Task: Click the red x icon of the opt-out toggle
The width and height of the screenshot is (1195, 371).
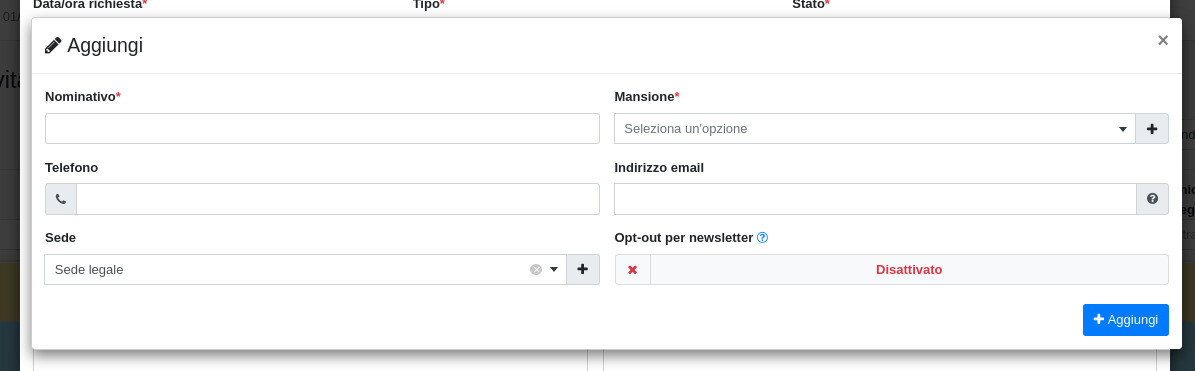Action: click(633, 270)
